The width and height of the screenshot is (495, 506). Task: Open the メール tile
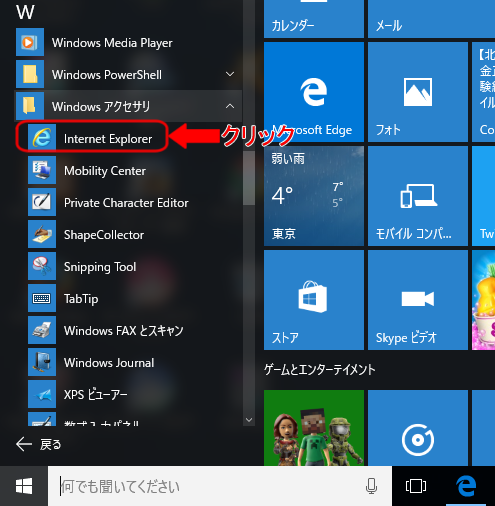click(x=431, y=19)
